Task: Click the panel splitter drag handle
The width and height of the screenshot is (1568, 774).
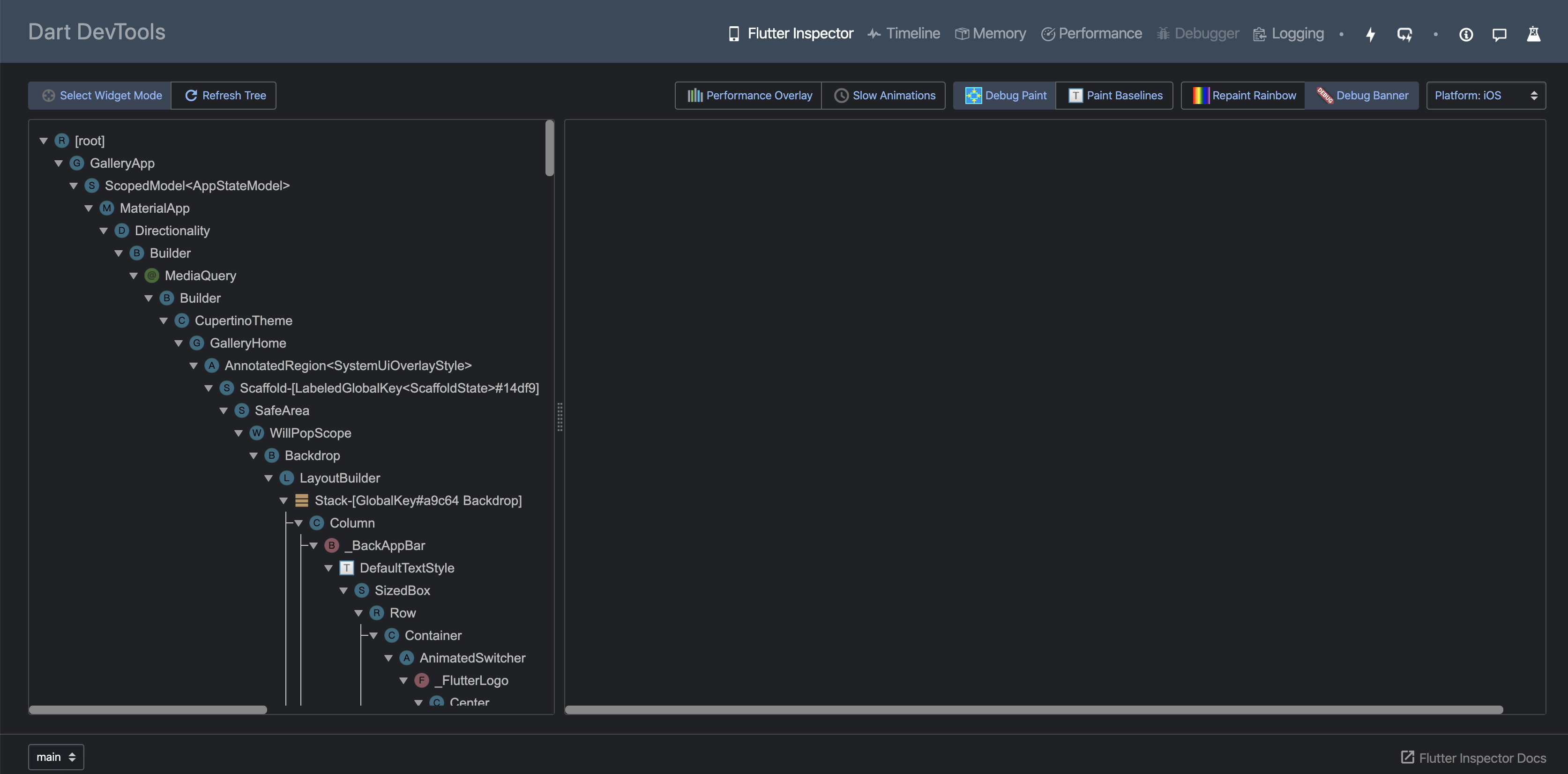Action: pos(560,417)
